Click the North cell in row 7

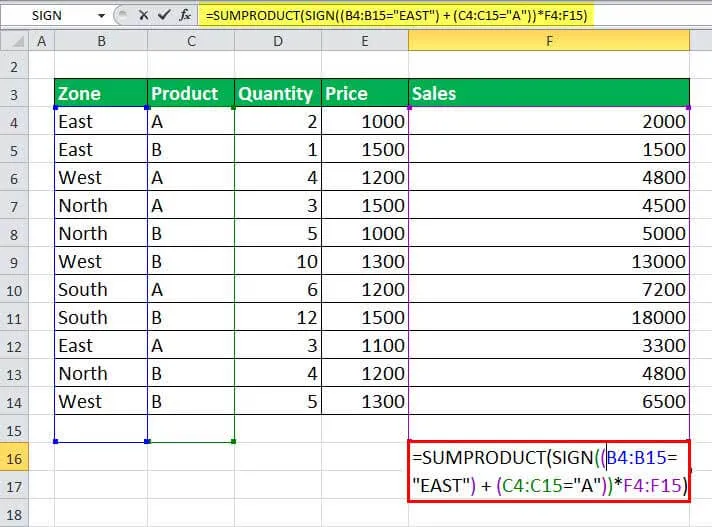101,205
